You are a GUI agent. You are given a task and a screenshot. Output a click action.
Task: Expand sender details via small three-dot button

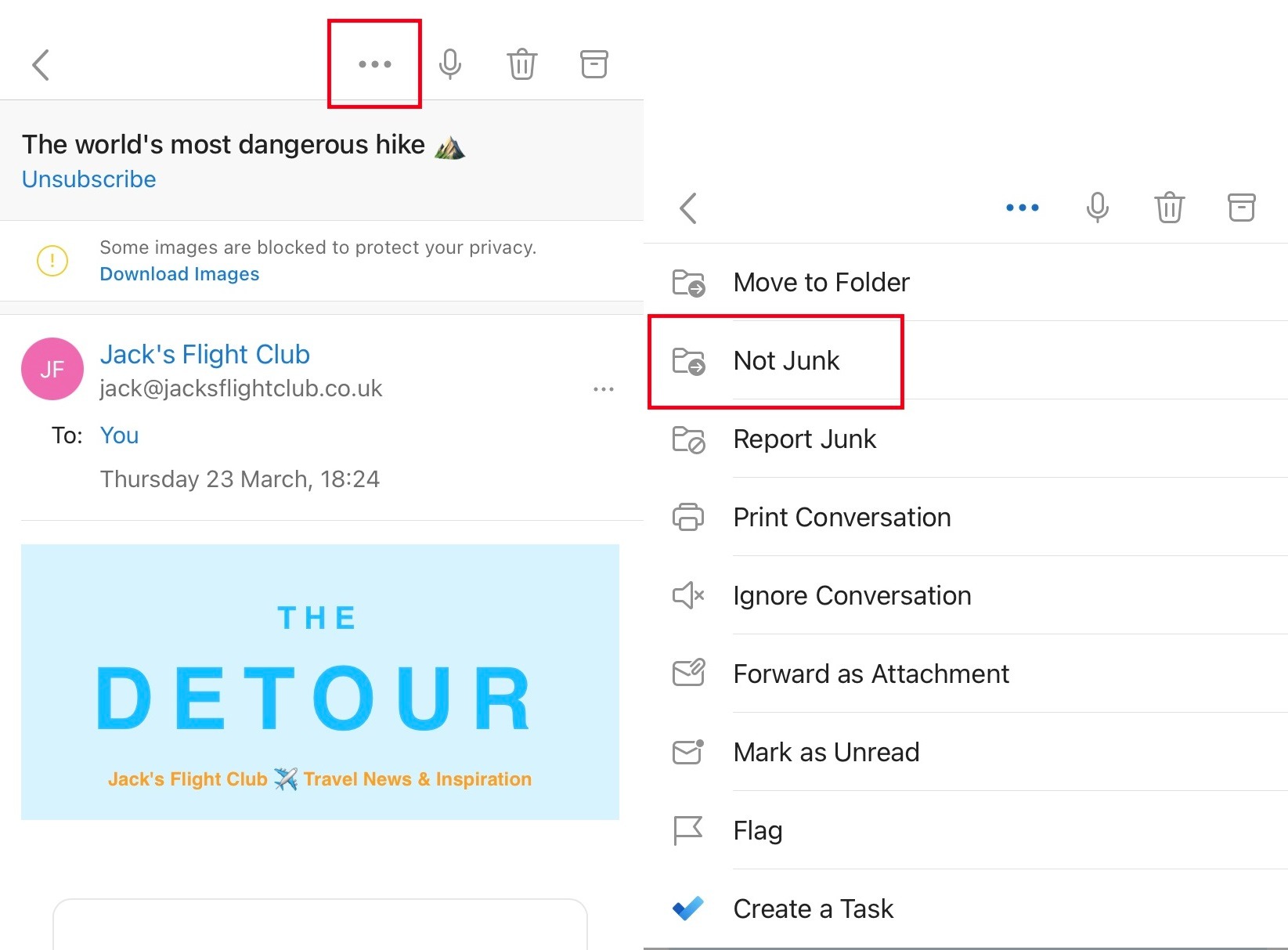603,389
